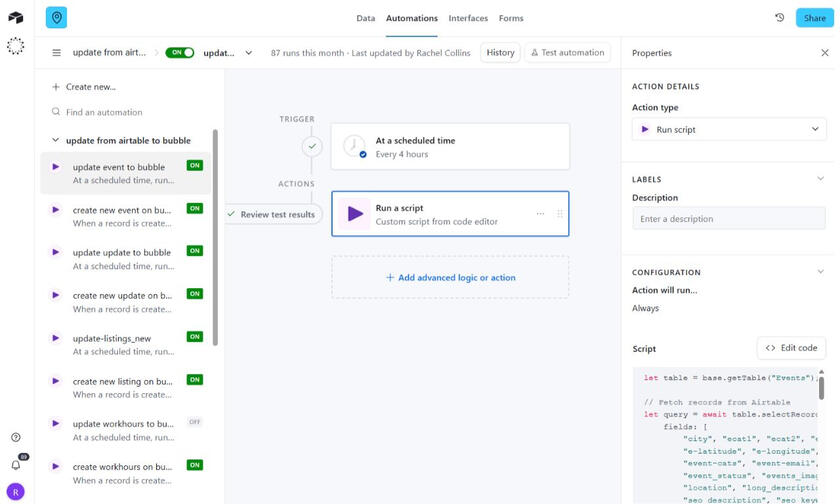Collapse the update from airtable to bubble section
The height and width of the screenshot is (504, 840).
pos(56,141)
